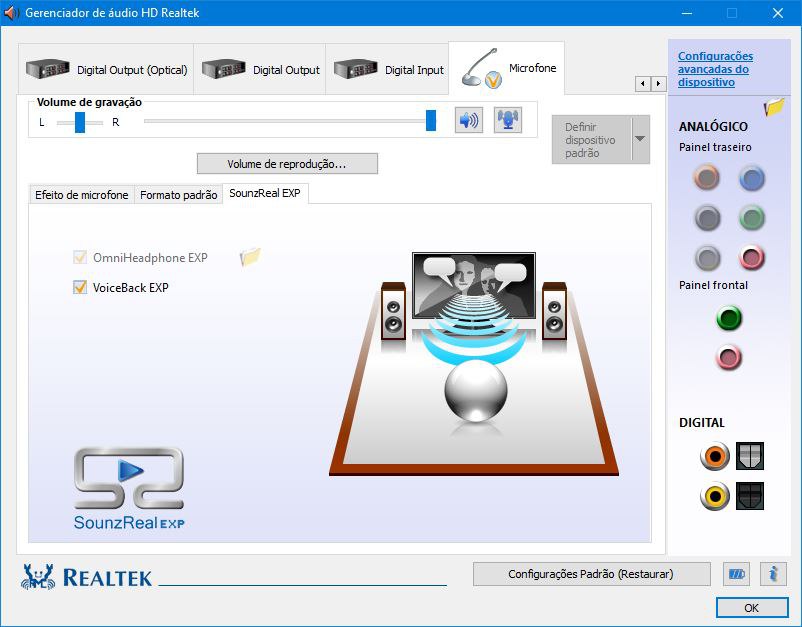This screenshot has width=802, height=627.
Task: Click the green front panel jack
Action: pos(729,318)
